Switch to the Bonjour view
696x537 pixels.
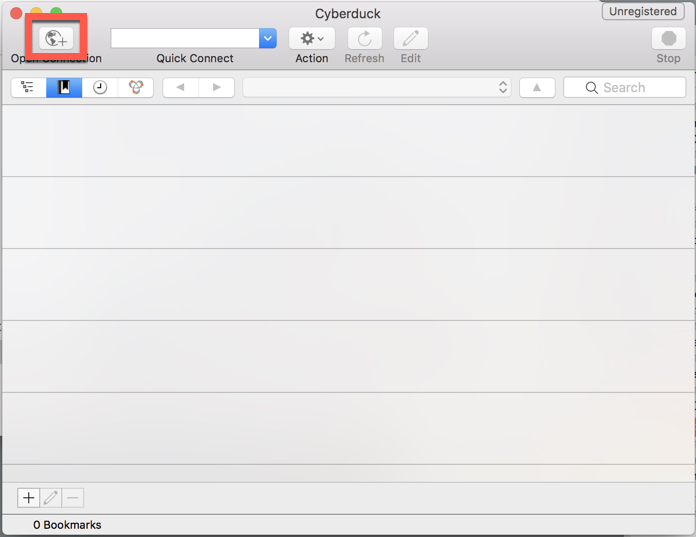point(136,87)
